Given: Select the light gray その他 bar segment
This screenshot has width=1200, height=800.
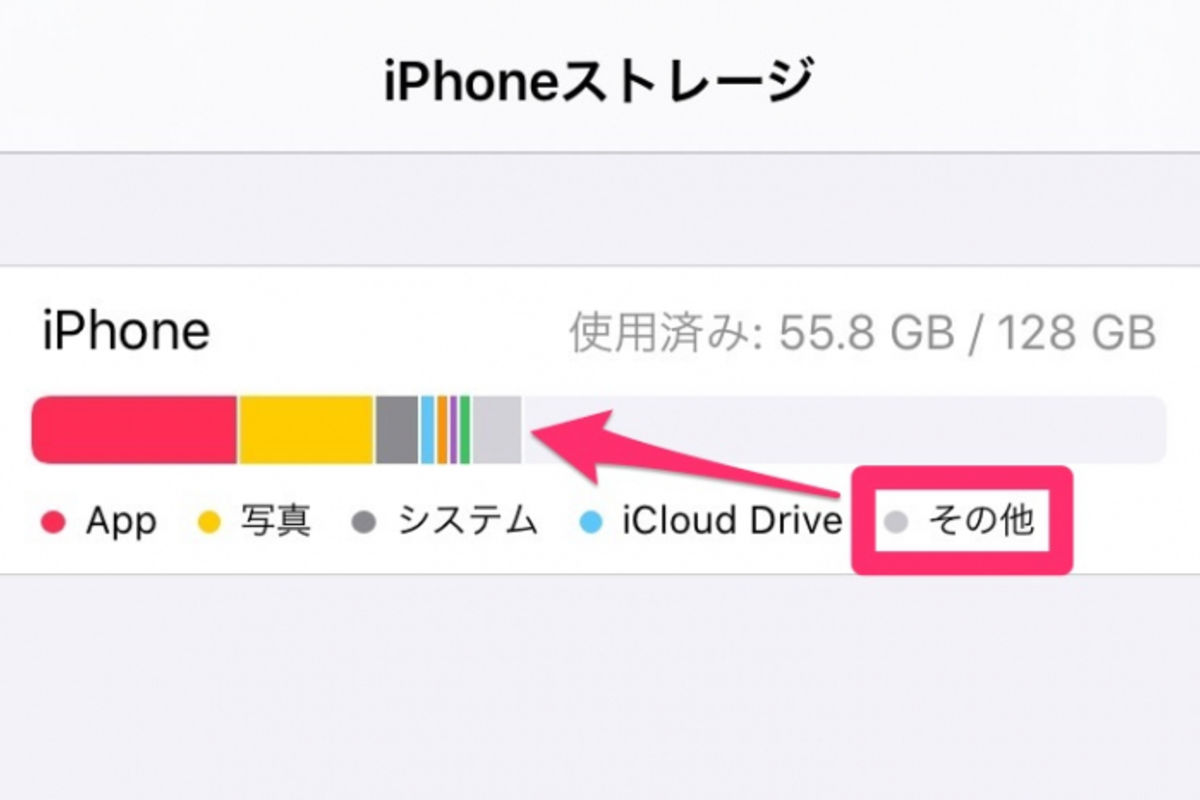Looking at the screenshot, I should pyautogui.click(x=497, y=430).
